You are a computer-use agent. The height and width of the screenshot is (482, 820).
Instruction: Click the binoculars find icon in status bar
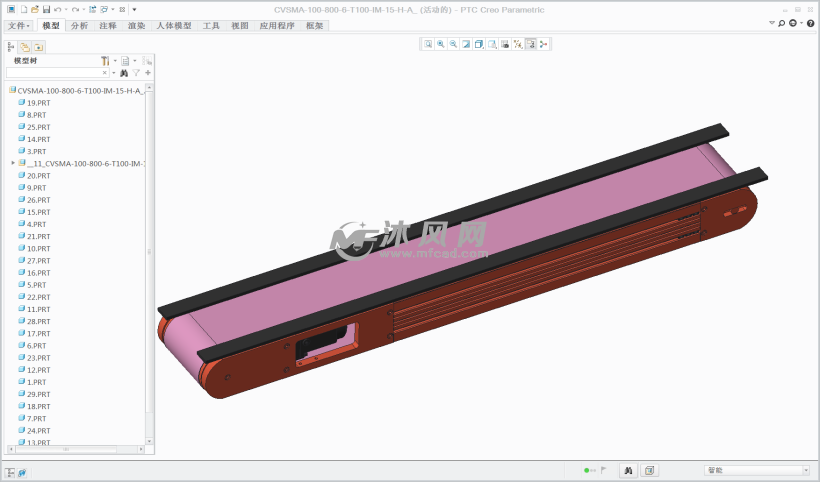click(x=628, y=470)
